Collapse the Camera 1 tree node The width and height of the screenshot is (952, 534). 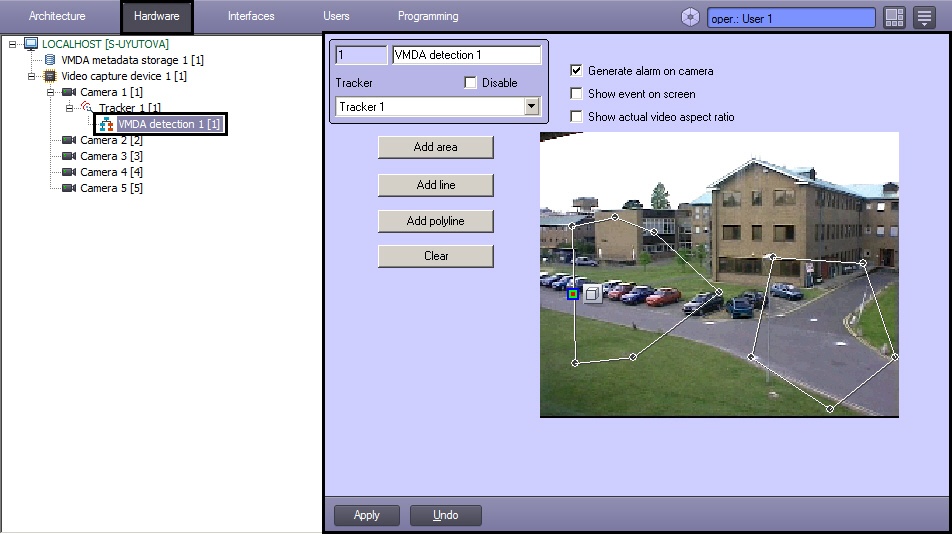[51, 92]
